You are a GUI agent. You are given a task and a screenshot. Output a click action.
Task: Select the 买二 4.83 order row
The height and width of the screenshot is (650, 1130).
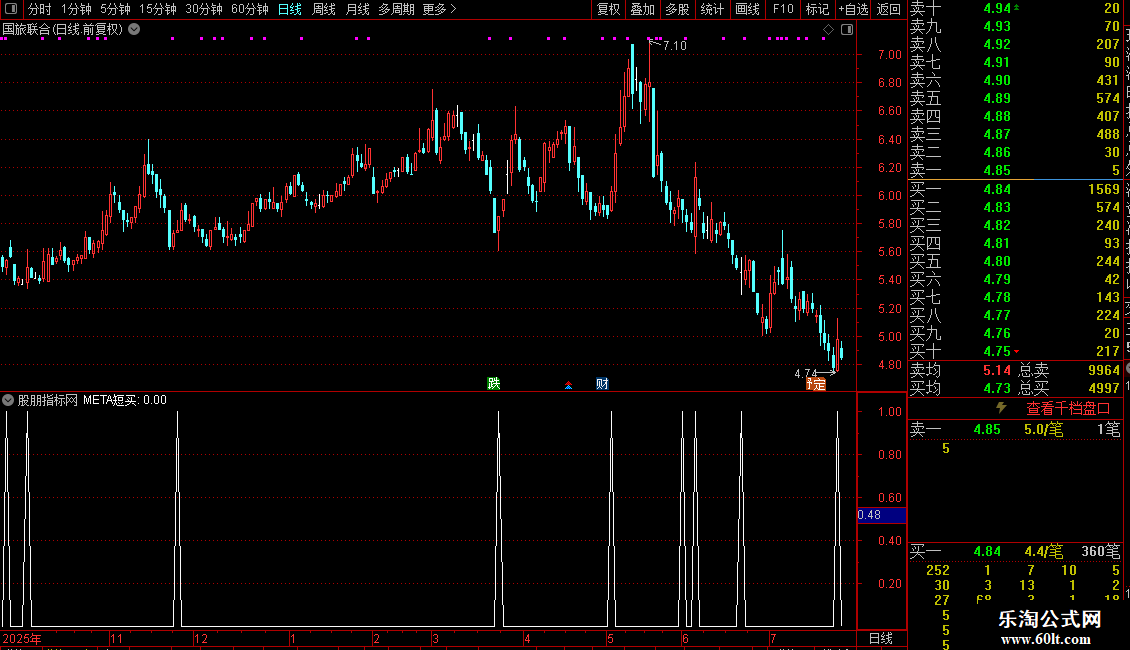coord(1015,207)
